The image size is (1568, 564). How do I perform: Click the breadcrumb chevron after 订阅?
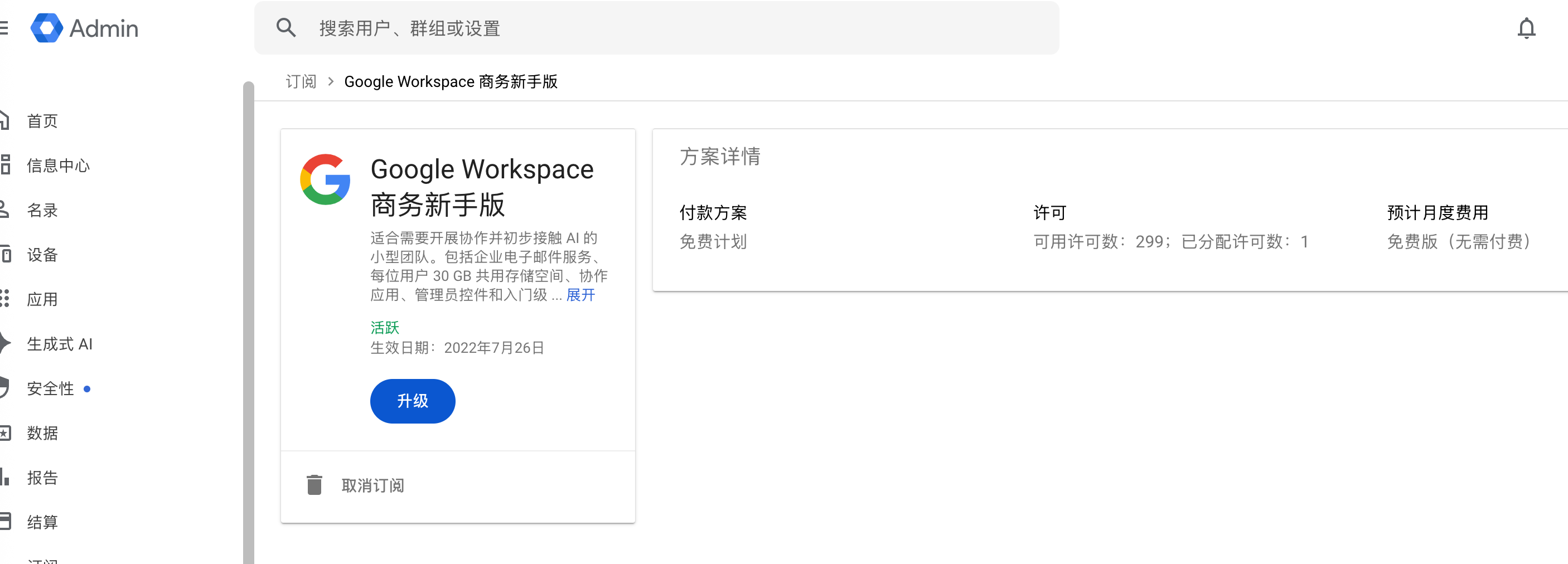(x=331, y=81)
